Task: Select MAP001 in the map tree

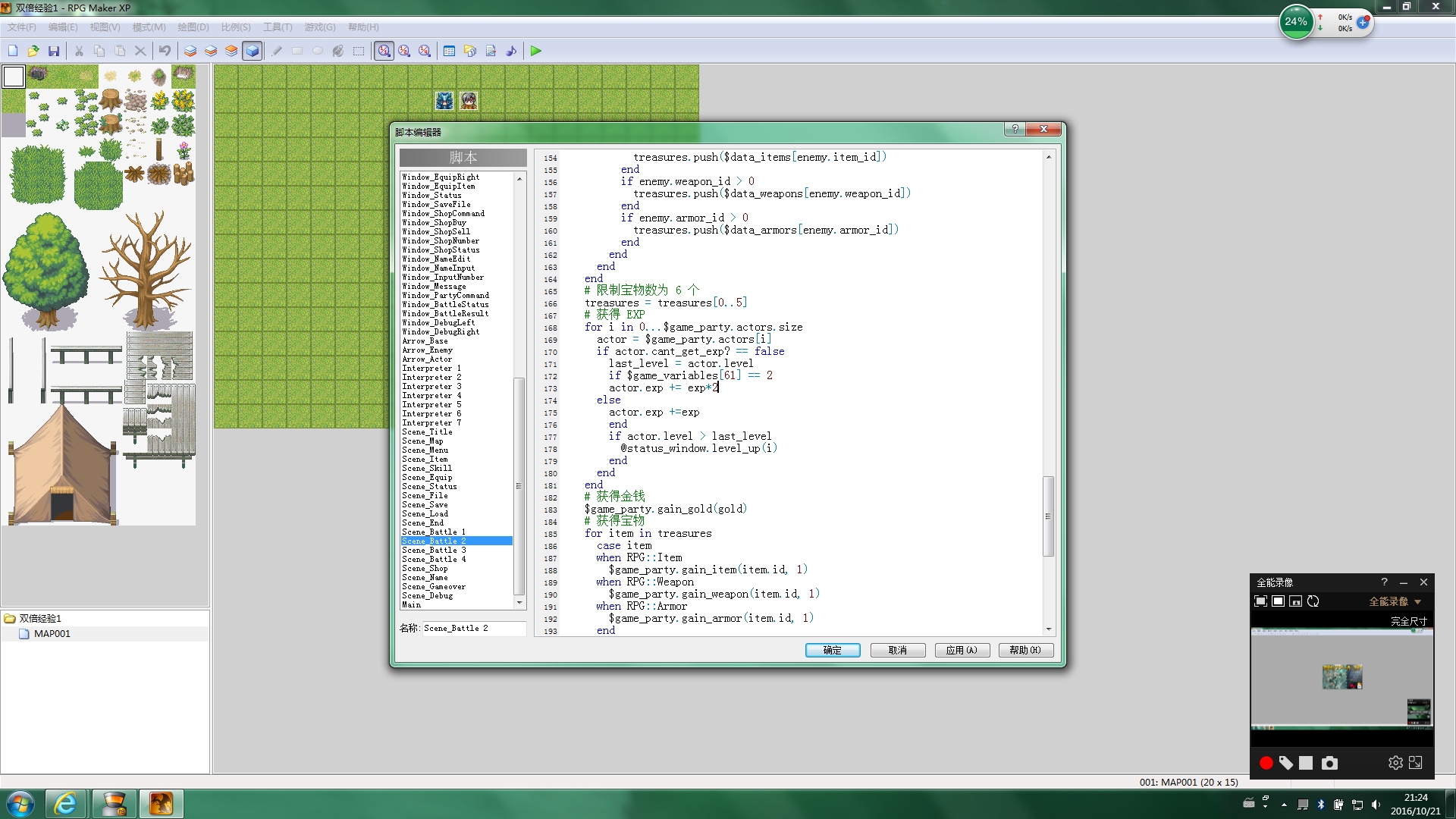Action: coord(52,634)
